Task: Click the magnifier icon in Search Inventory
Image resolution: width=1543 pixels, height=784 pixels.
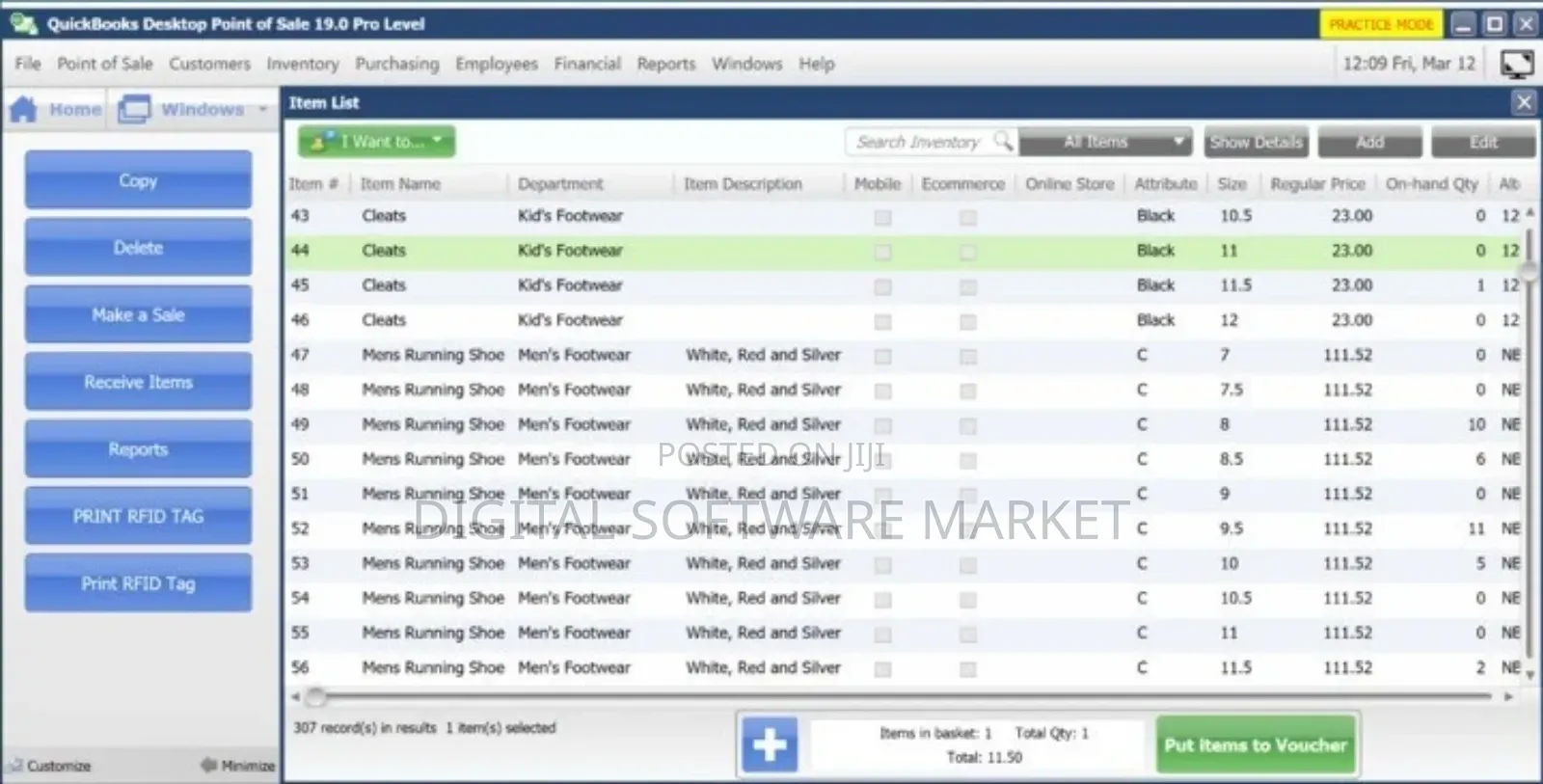Action: (x=1003, y=141)
